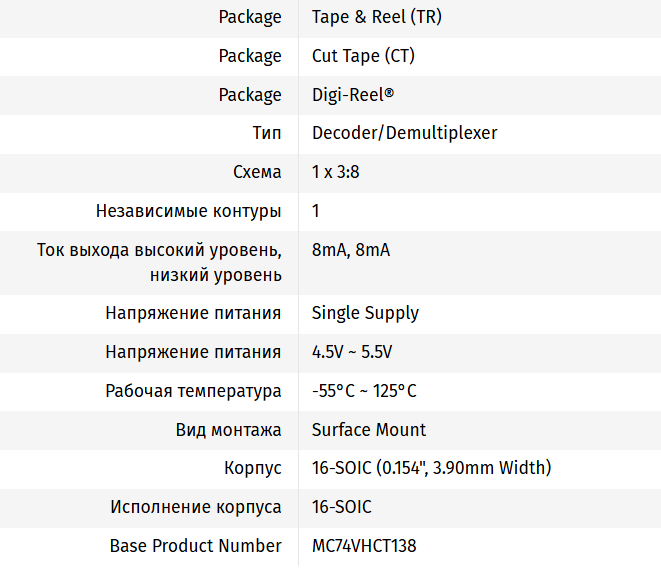The width and height of the screenshot is (661, 573).
Task: Click the "Тип" row label
Action: click(x=267, y=133)
